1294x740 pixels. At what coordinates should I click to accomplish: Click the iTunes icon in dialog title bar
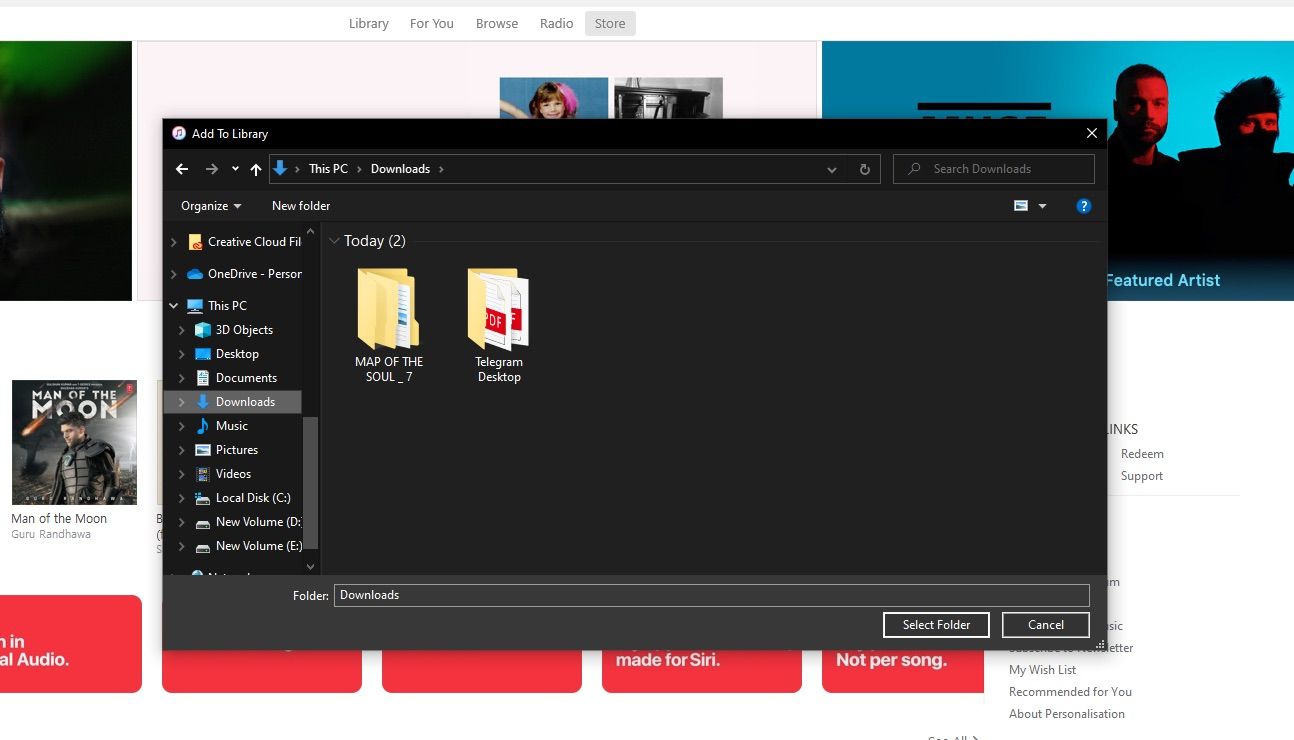click(178, 132)
